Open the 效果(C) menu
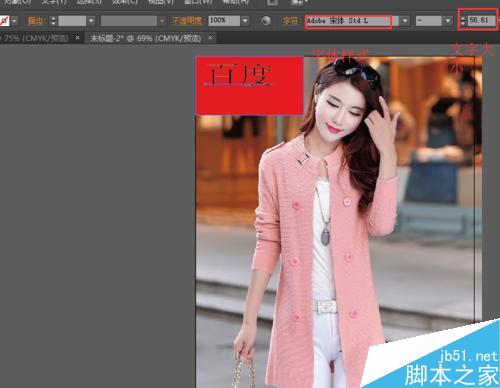Image resolution: width=500 pixels, height=388 pixels. pyautogui.click(x=125, y=2)
